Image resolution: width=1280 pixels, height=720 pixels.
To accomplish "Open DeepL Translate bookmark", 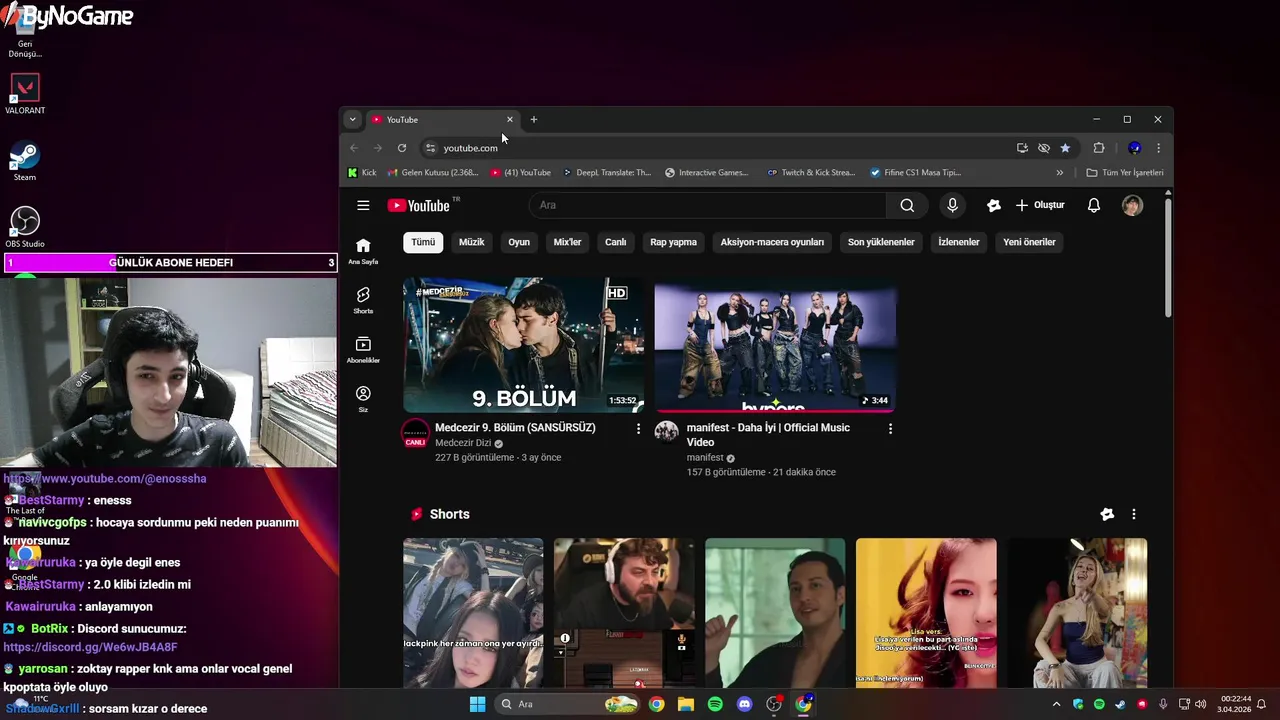I will pos(607,172).
